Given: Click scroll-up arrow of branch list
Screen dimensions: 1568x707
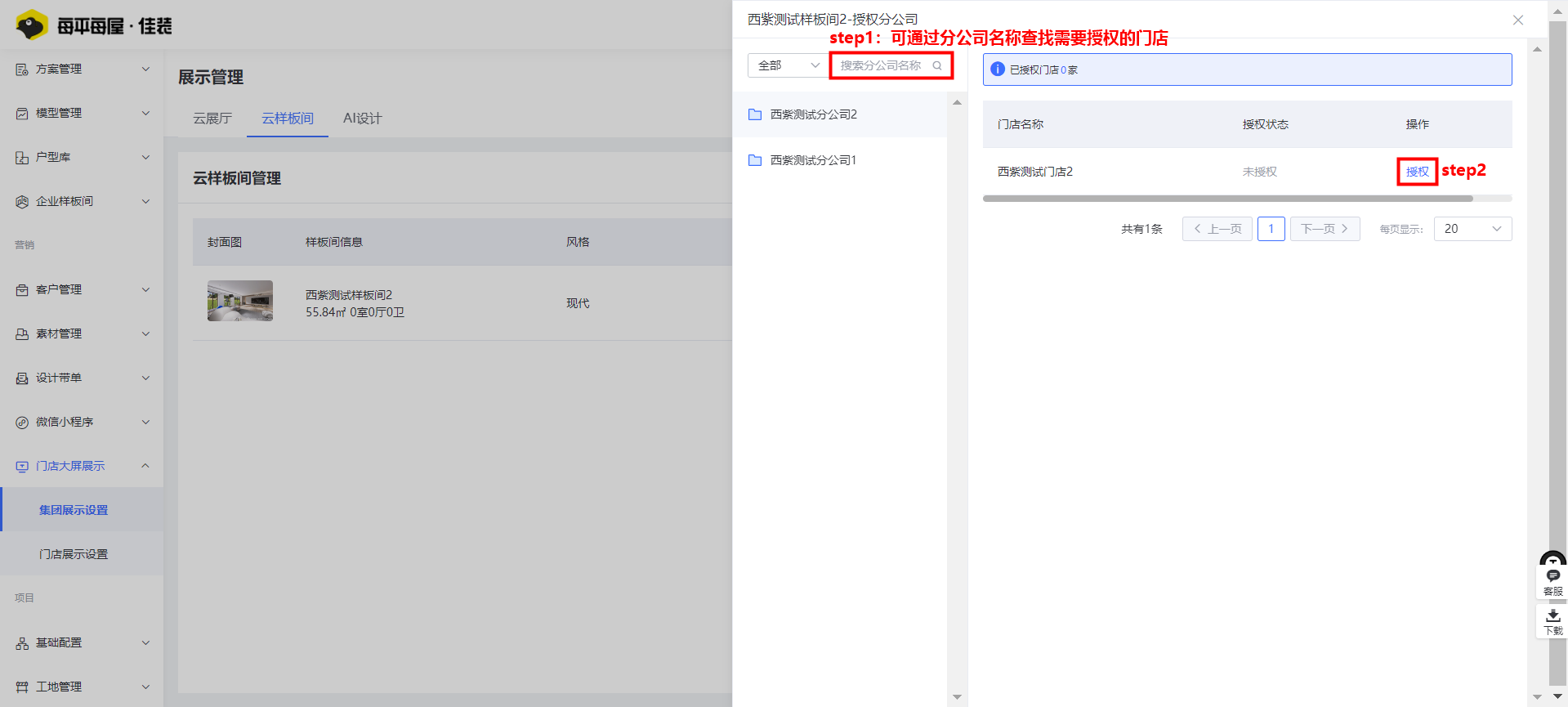Looking at the screenshot, I should [957, 103].
